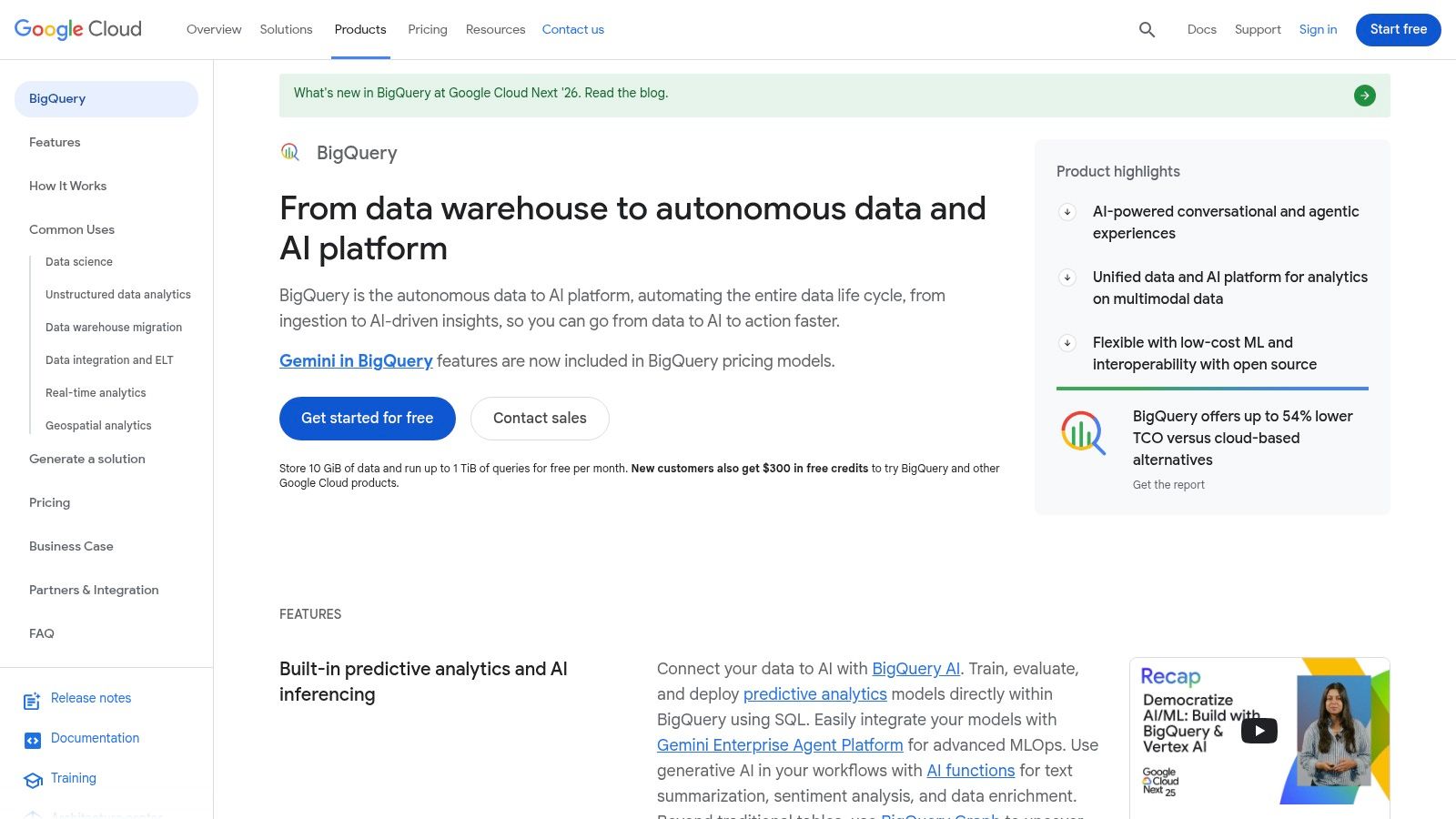The height and width of the screenshot is (819, 1456).
Task: Click Get started for free button
Action: (368, 419)
